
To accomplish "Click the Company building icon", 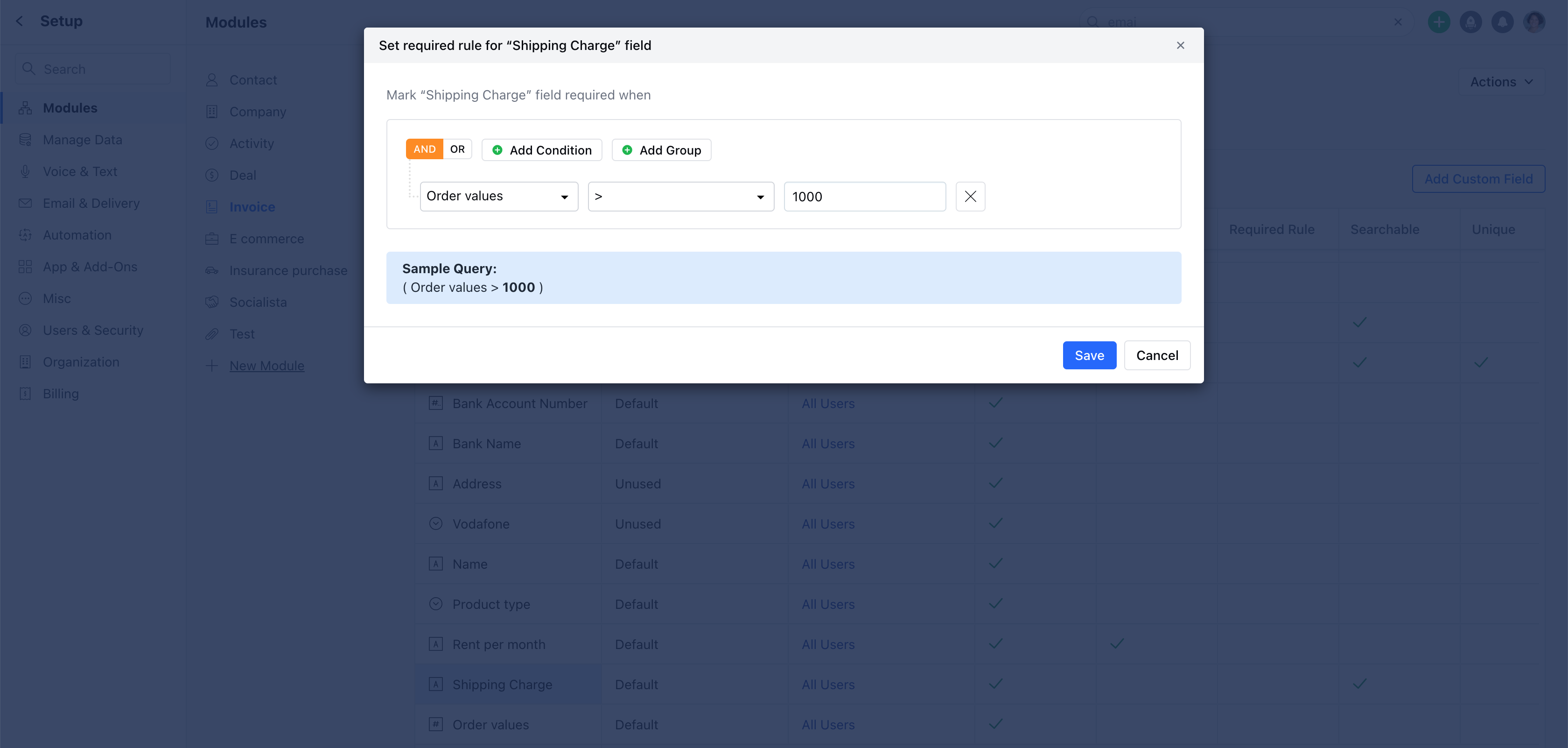I will tap(212, 112).
